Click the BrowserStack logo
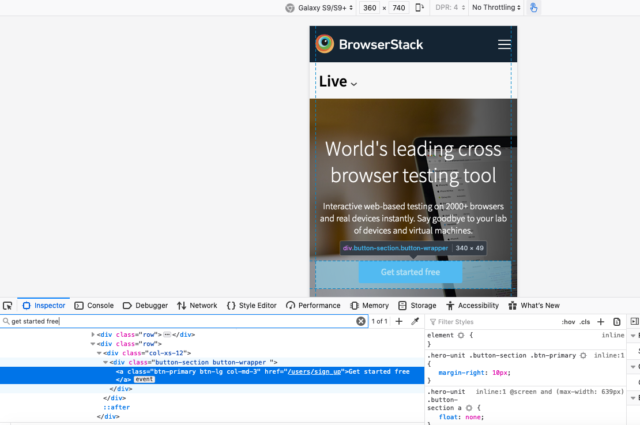 tap(369, 44)
